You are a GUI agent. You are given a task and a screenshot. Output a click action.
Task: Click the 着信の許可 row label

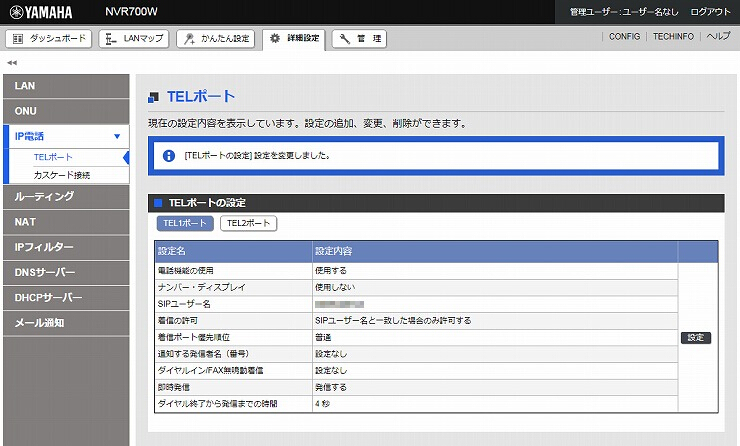pyautogui.click(x=177, y=320)
